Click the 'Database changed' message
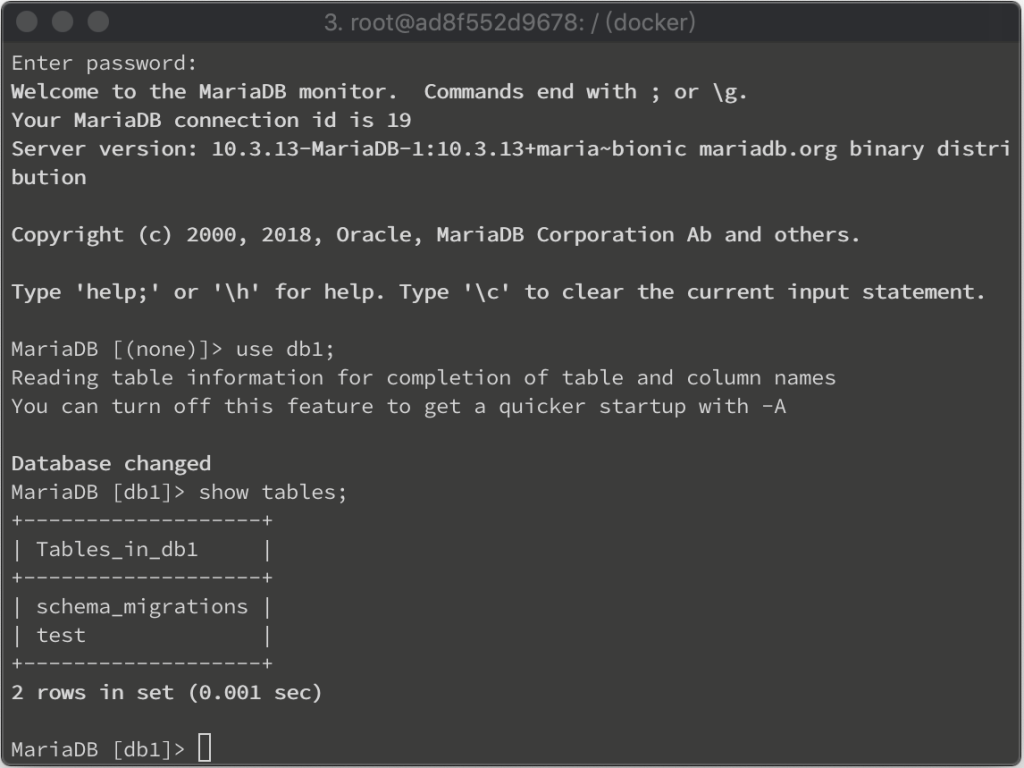Screen dimensions: 1024x768 point(111,464)
